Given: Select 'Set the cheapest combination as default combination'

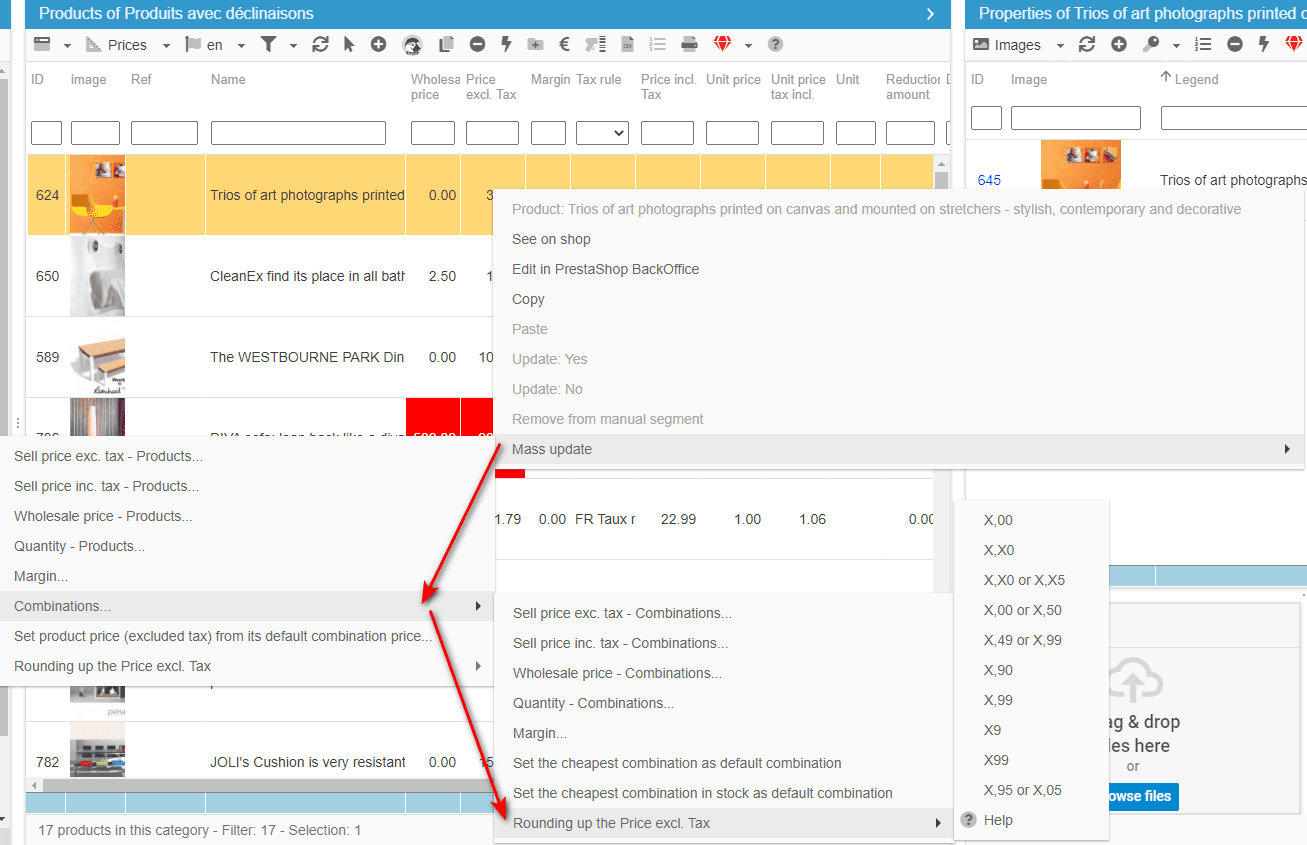Looking at the screenshot, I should [677, 763].
